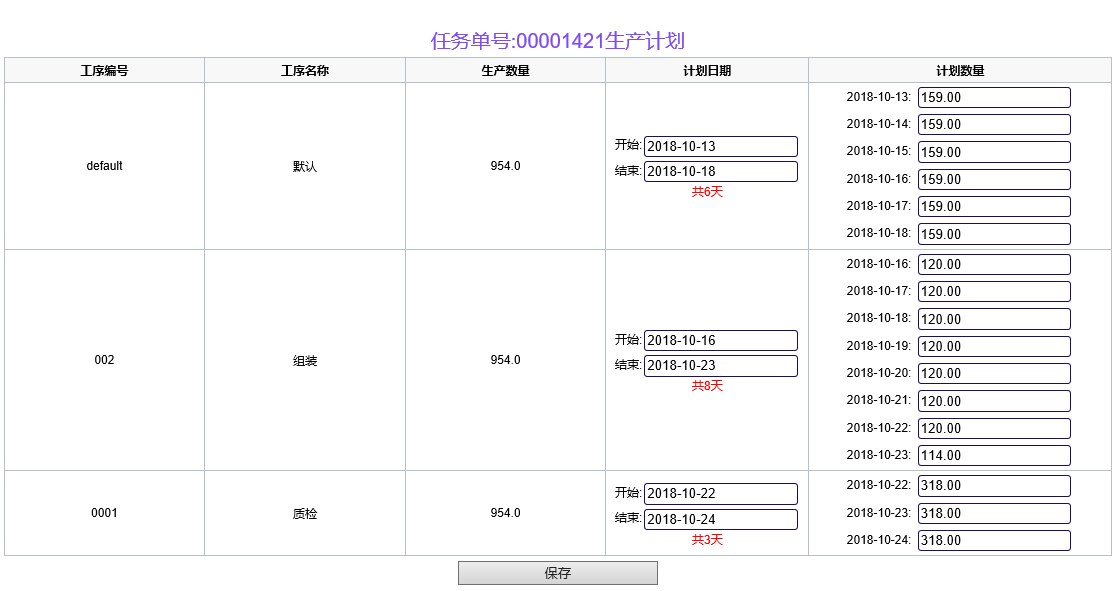Click the 工序编号 column header
This screenshot has height=591, width=1116.
tap(104, 70)
